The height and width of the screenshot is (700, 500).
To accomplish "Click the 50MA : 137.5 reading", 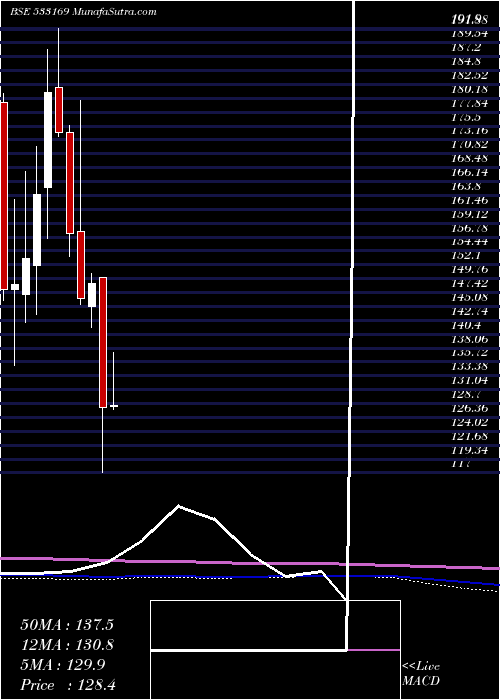I will (67, 625).
